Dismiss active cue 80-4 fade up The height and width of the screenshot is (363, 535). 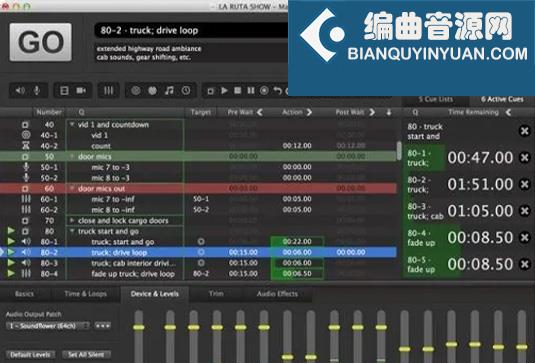(524, 237)
